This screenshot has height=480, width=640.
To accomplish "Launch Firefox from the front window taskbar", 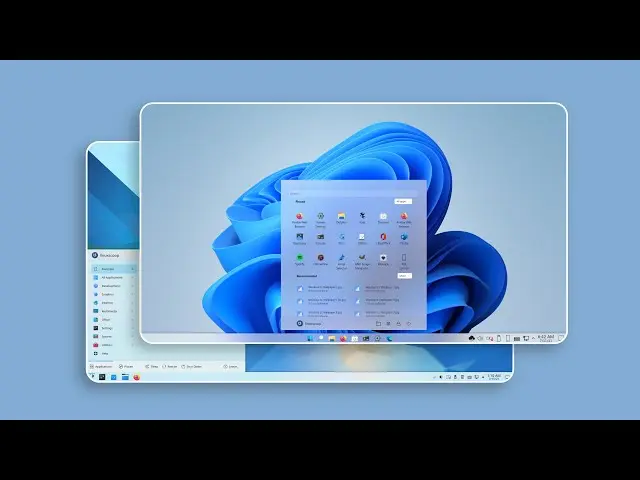I will coord(343,338).
